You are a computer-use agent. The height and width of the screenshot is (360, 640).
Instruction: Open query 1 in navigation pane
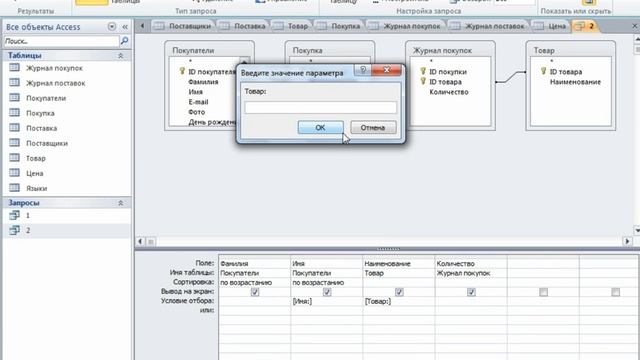coord(28,215)
